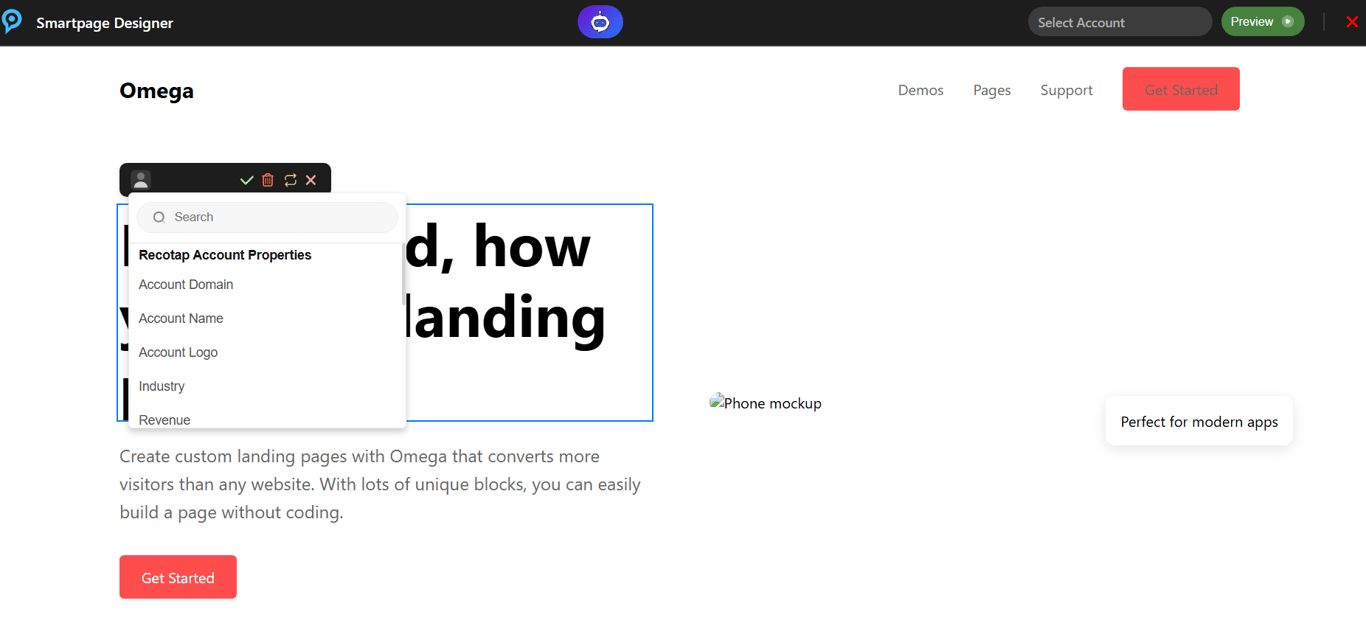The image size is (1366, 623).
Task: Click the Smartpage Designer logo icon
Action: [12, 21]
